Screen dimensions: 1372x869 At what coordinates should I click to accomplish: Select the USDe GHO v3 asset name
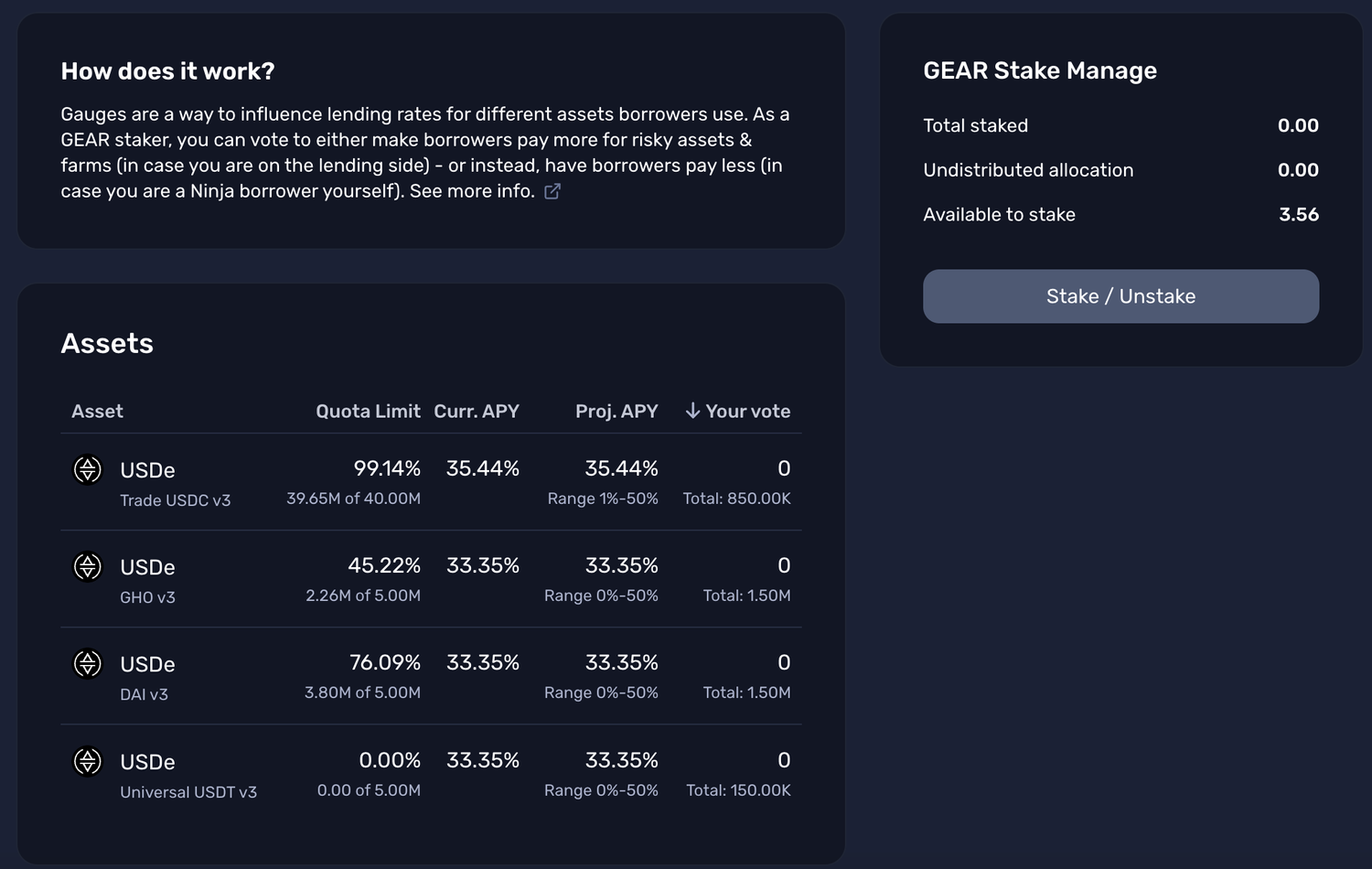coord(147,567)
